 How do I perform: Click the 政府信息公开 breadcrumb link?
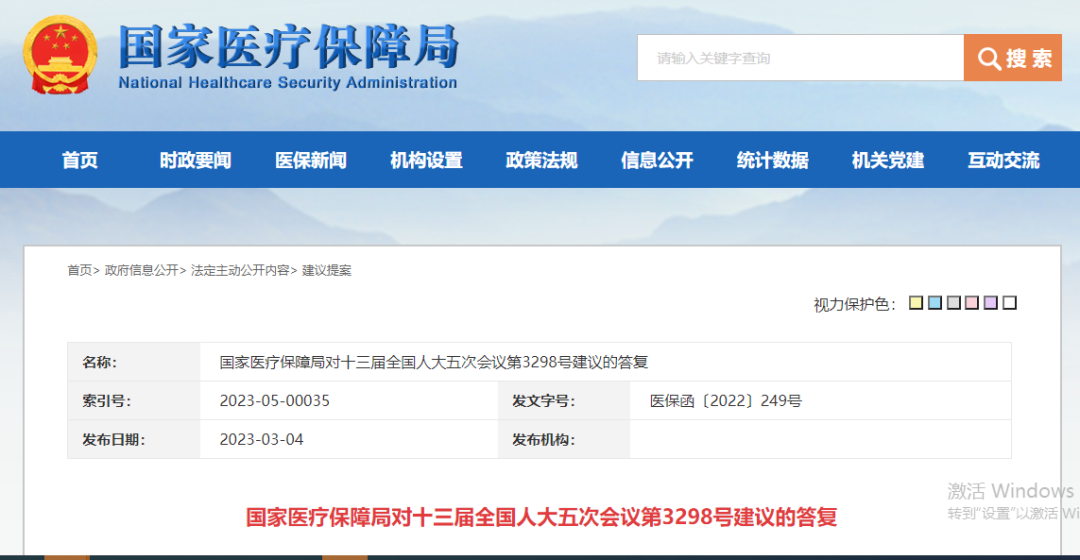point(141,270)
